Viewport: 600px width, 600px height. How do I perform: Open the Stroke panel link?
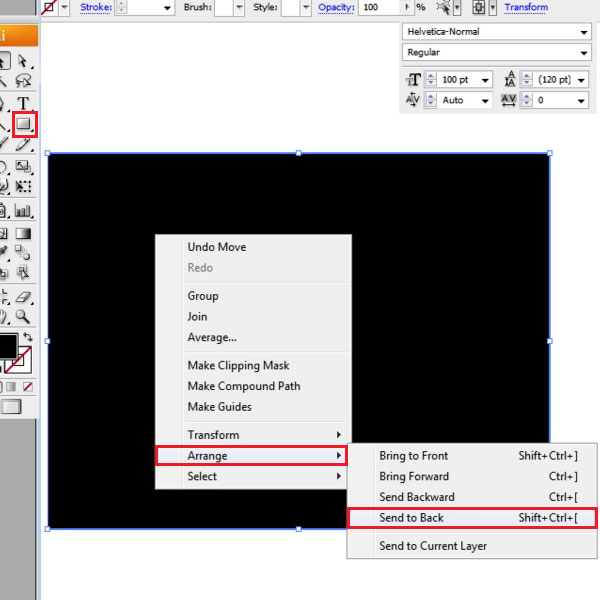tap(96, 7)
